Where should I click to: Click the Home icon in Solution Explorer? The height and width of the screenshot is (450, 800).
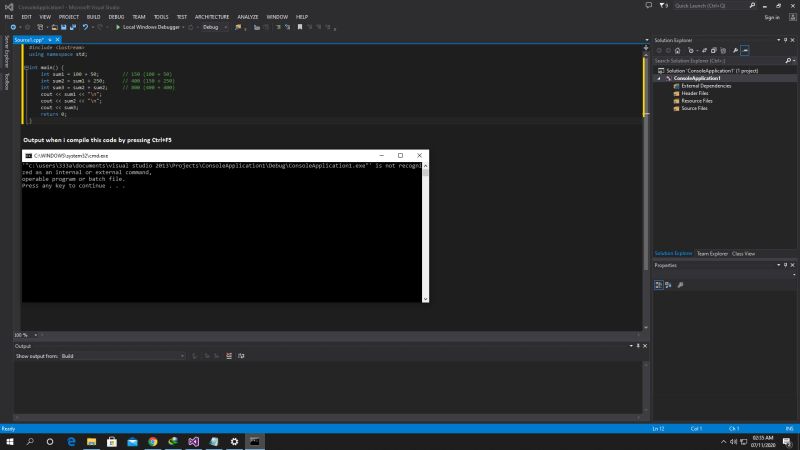[x=677, y=51]
